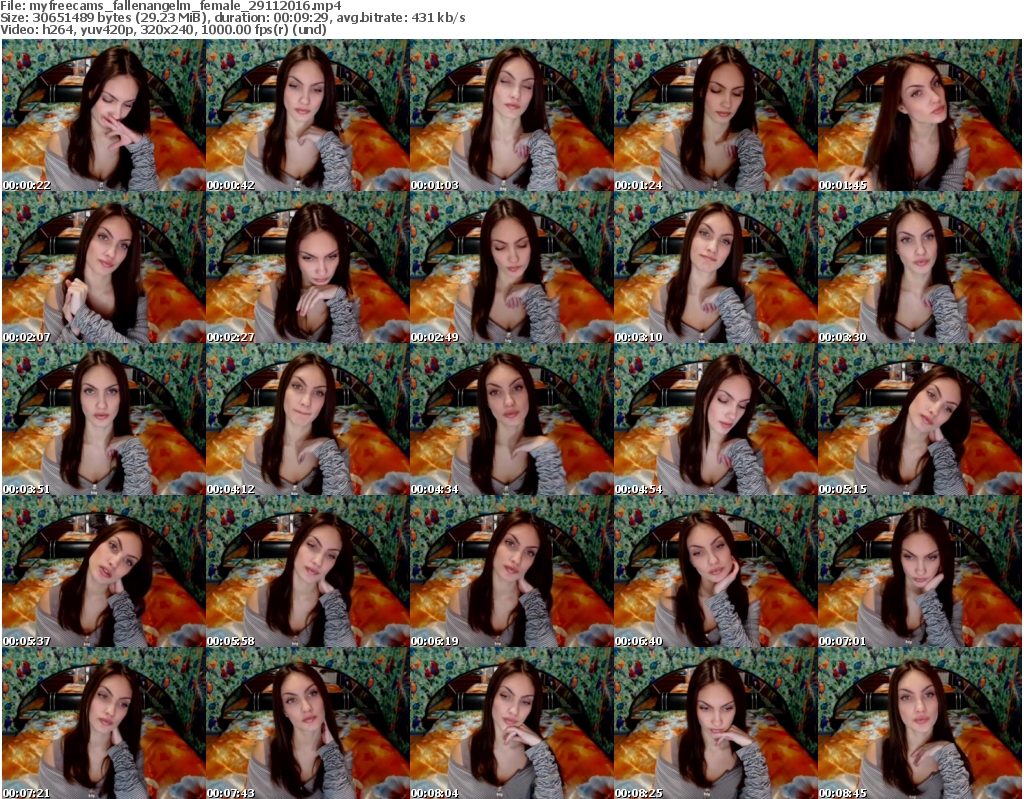Choose the frame timestamped 00:05:37

coord(103,572)
